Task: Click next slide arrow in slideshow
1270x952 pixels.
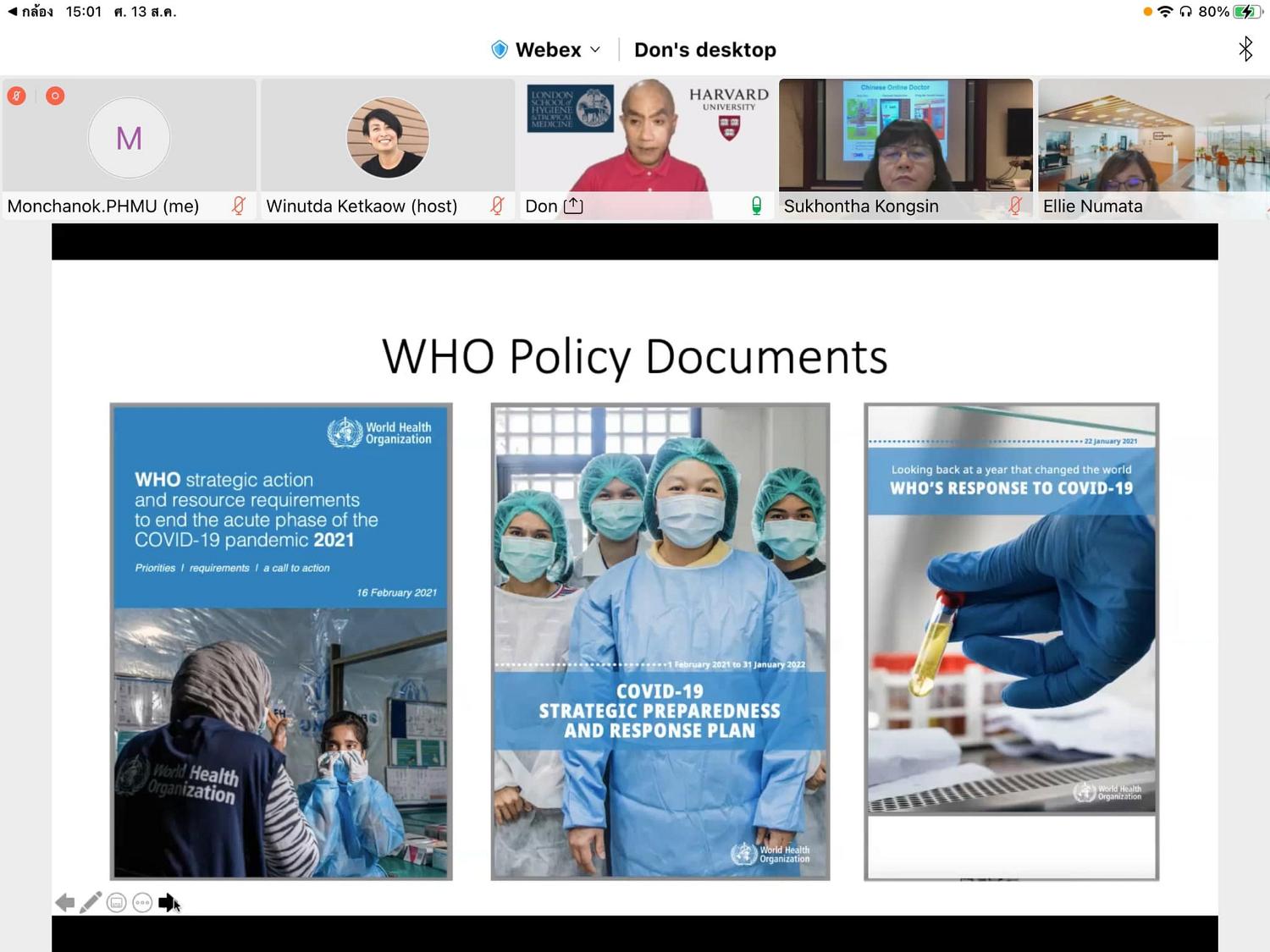Action: (168, 903)
